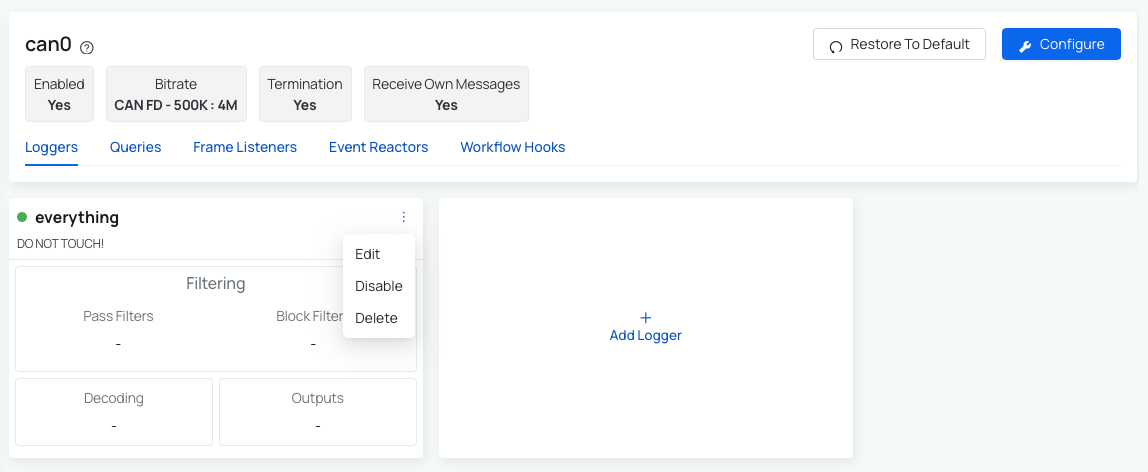1148x472 pixels.
Task: Open the Outputs panel of everything logger
Action: (x=318, y=411)
